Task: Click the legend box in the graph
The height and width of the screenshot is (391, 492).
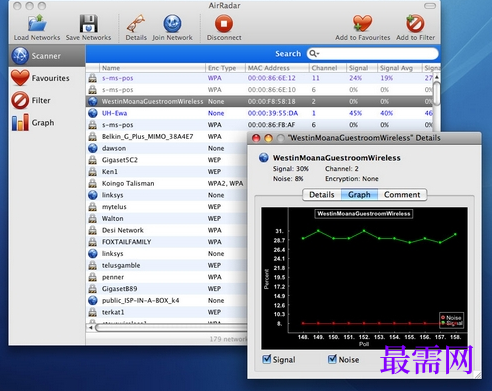Action: coord(451,320)
